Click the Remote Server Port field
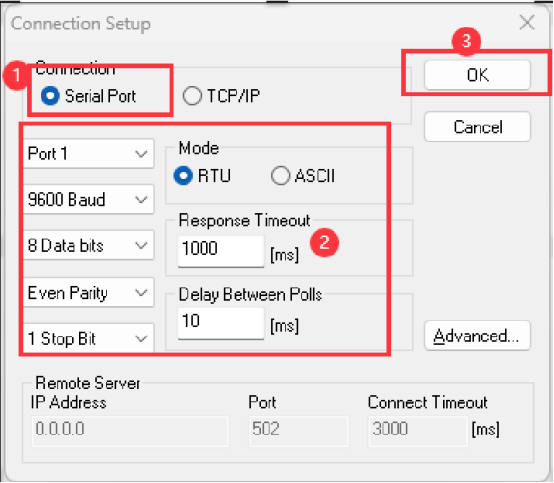 (299, 431)
